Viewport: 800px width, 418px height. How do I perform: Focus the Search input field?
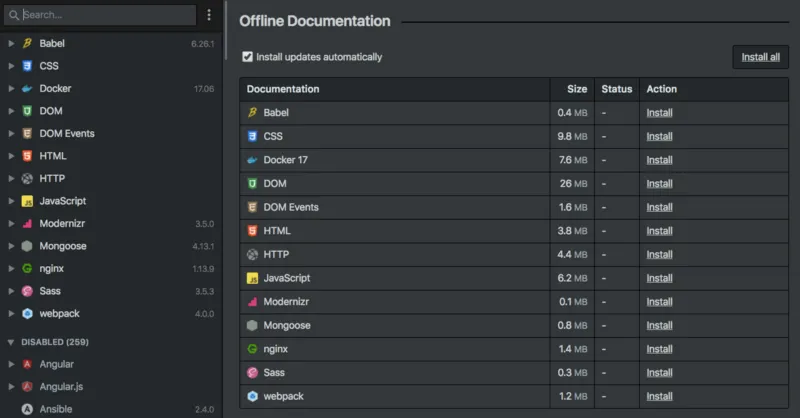100,15
